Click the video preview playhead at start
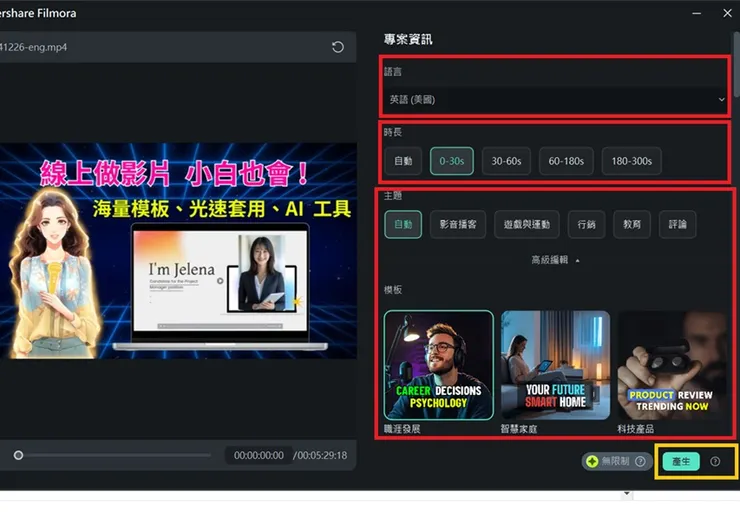 click(x=18, y=455)
